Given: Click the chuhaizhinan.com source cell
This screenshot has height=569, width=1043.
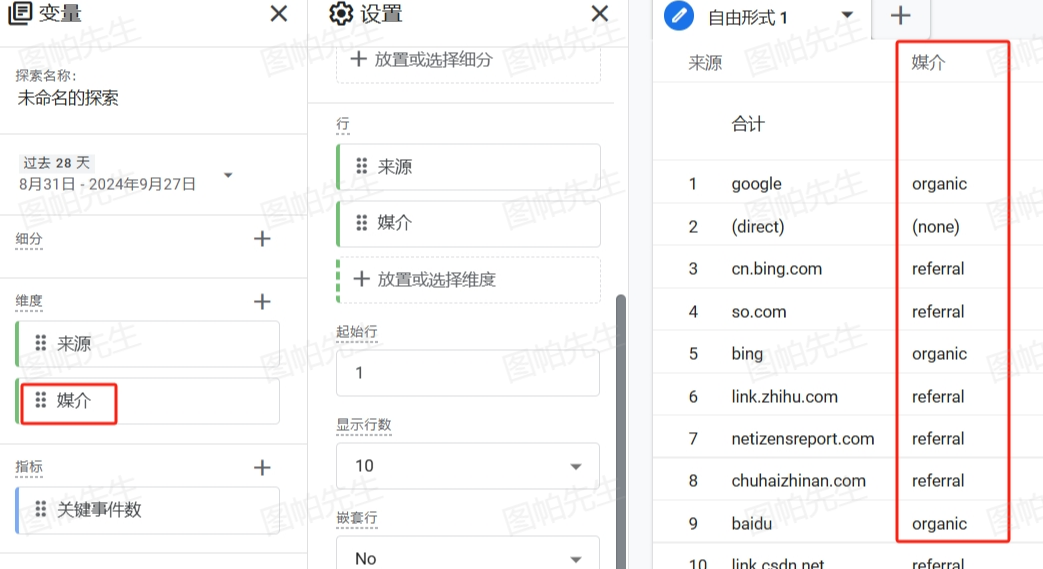Looking at the screenshot, I should [x=798, y=480].
